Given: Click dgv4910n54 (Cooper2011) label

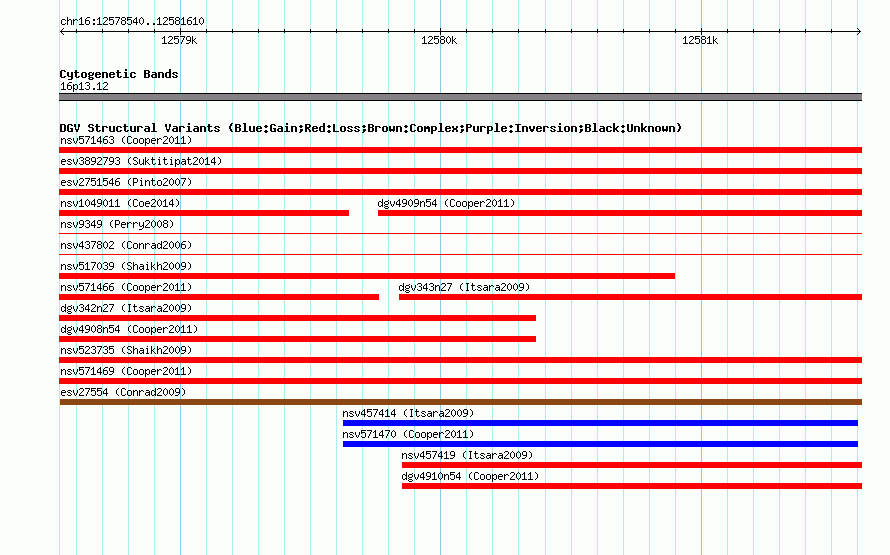Looking at the screenshot, I should pyautogui.click(x=470, y=476).
